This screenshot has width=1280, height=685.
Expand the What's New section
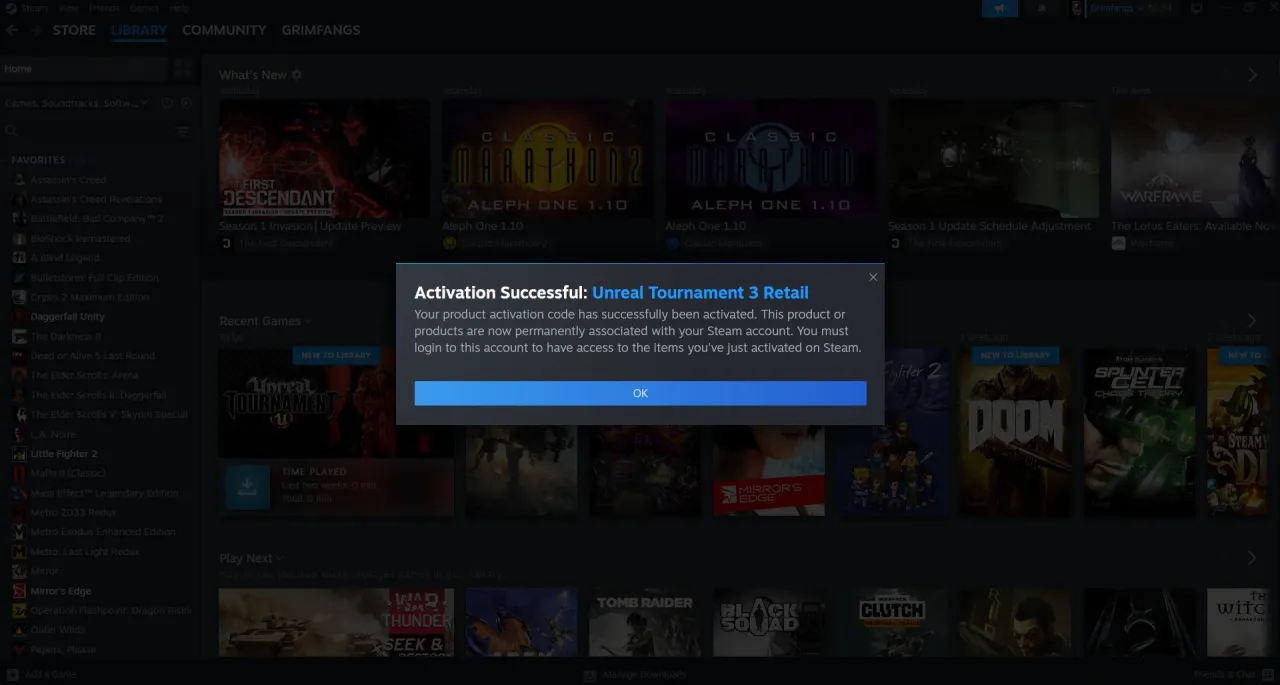(296, 74)
